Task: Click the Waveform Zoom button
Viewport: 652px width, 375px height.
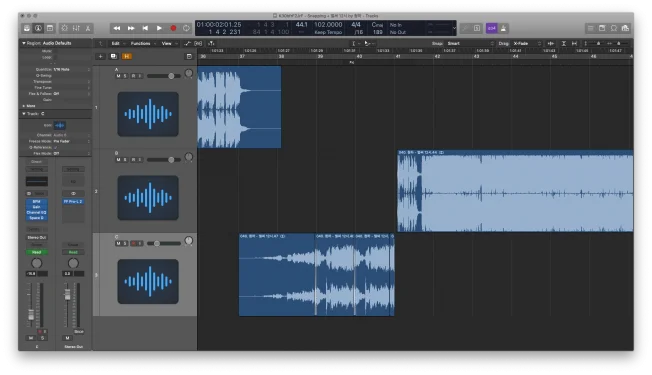Action: coord(551,43)
